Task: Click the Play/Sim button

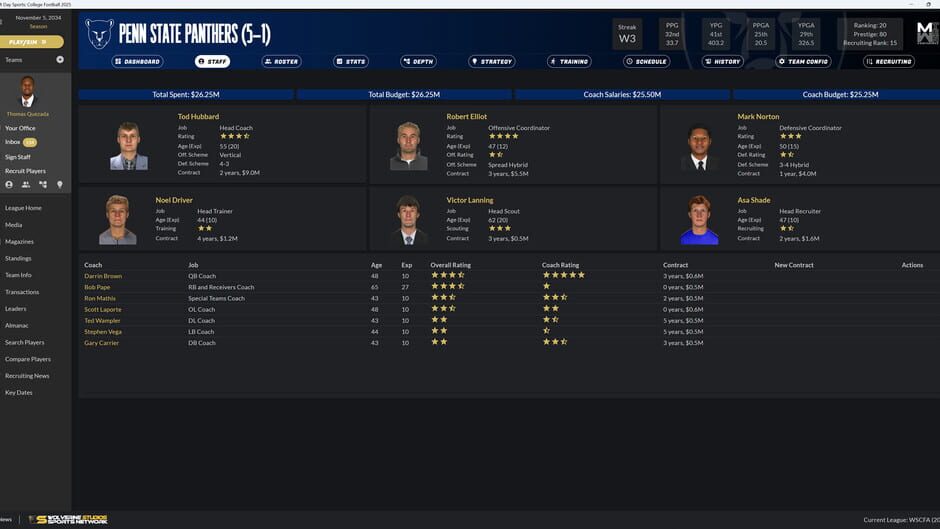Action: (32, 42)
